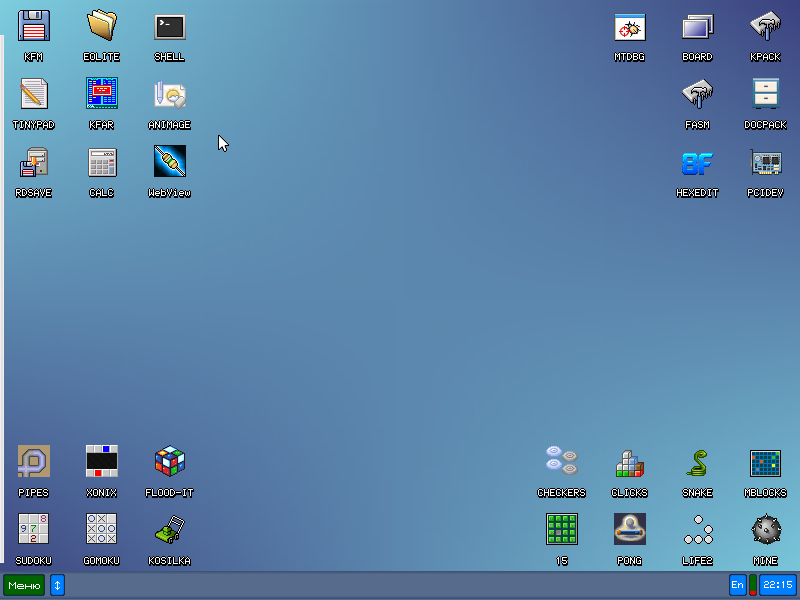Open the MTDBG debugger icon
Image resolution: width=800 pixels, height=600 pixels.
629,27
